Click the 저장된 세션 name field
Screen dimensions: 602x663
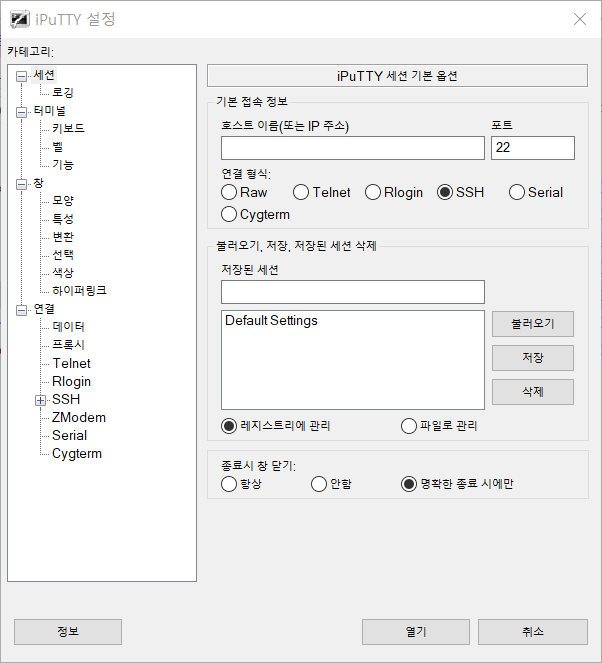pyautogui.click(x=353, y=292)
